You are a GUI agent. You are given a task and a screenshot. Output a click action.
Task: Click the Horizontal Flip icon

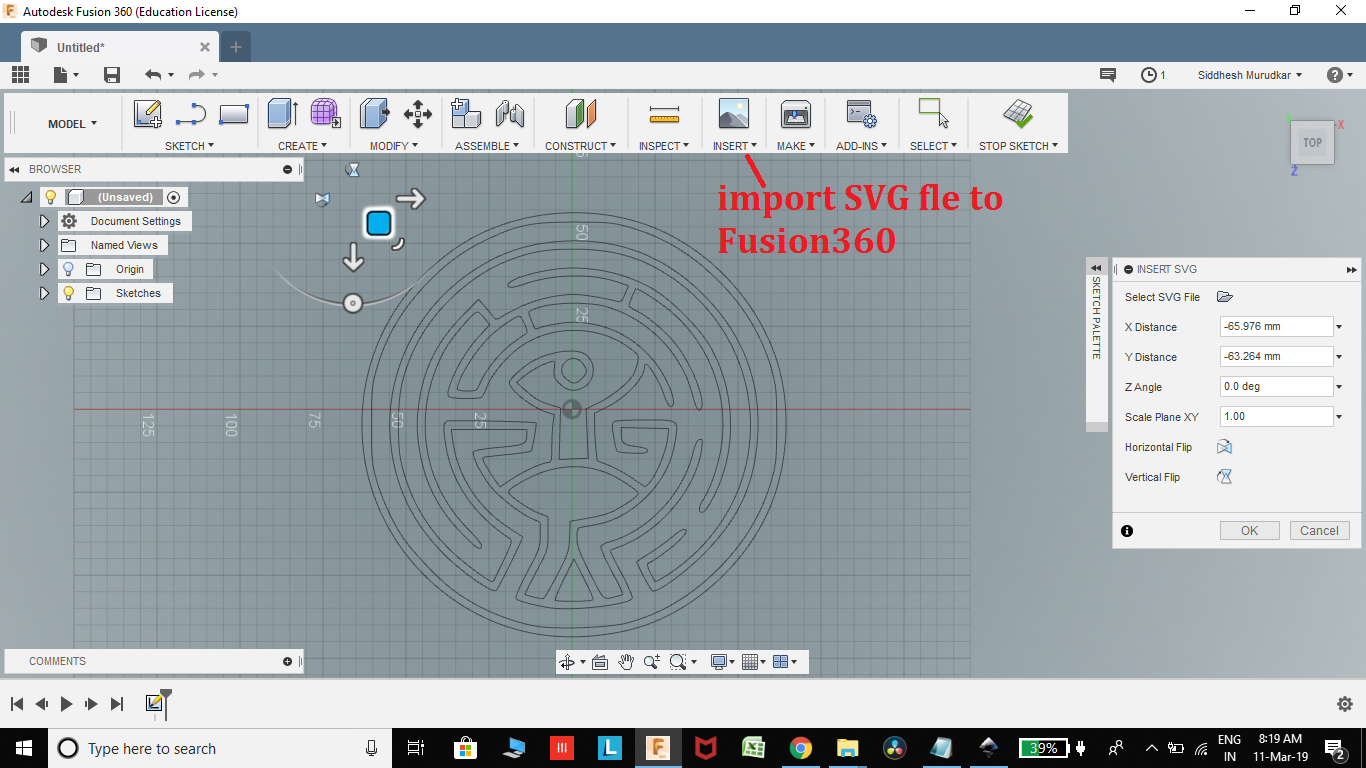[1224, 447]
